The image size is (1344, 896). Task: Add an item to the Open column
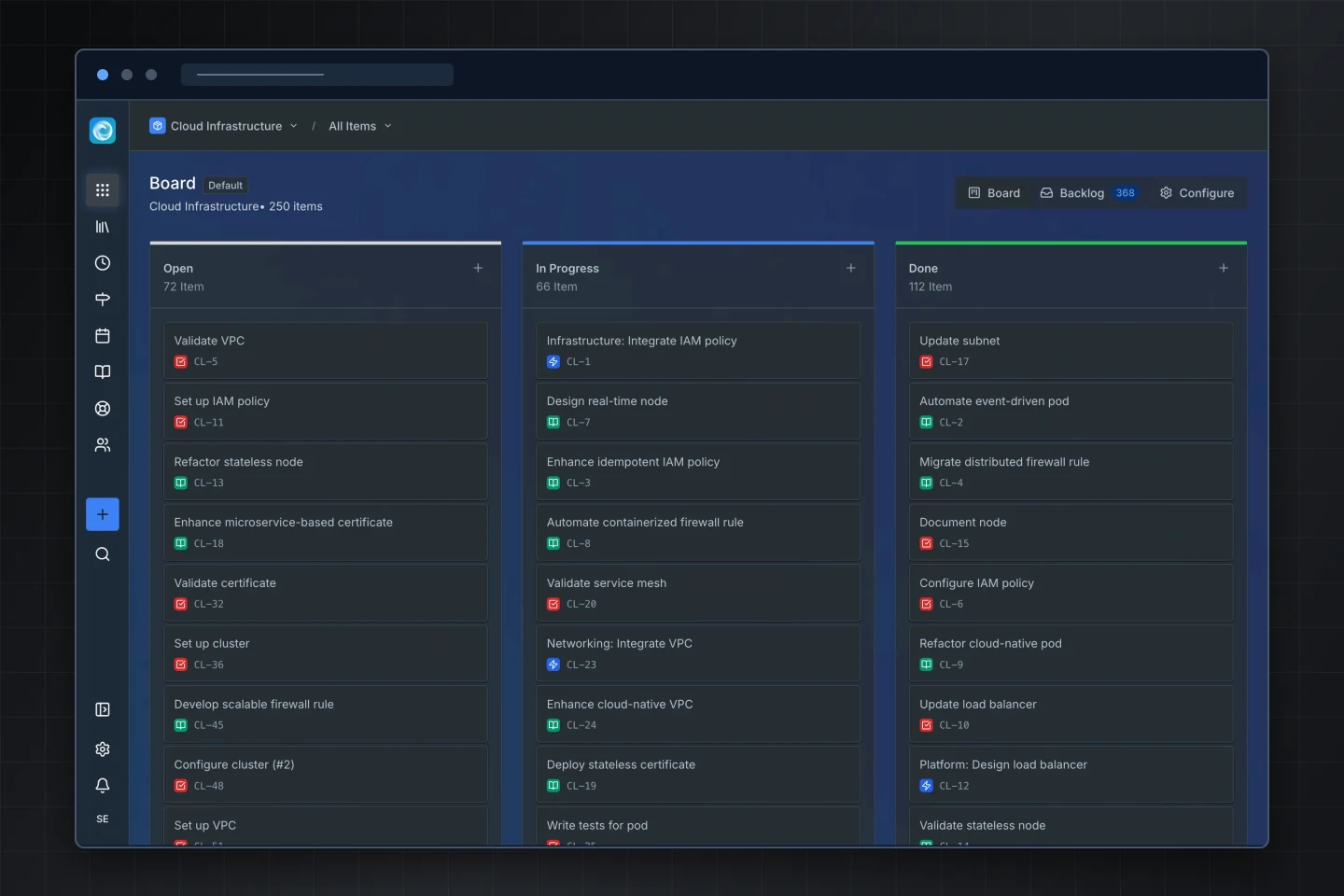point(478,268)
